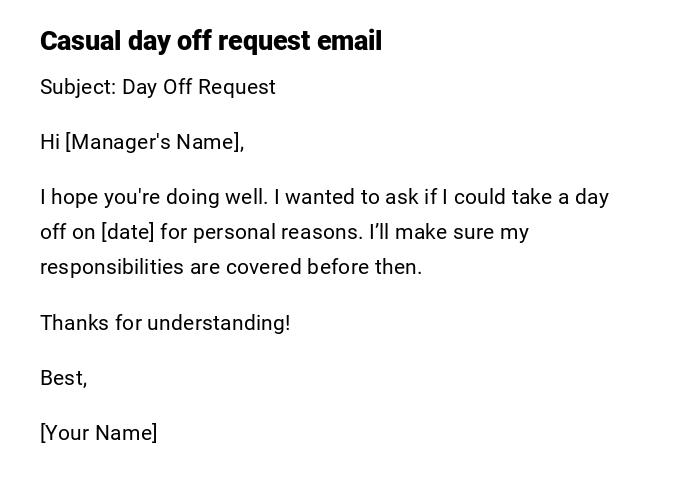
Task: Click the 'Thanks for understanding!' line
Action: 165,323
